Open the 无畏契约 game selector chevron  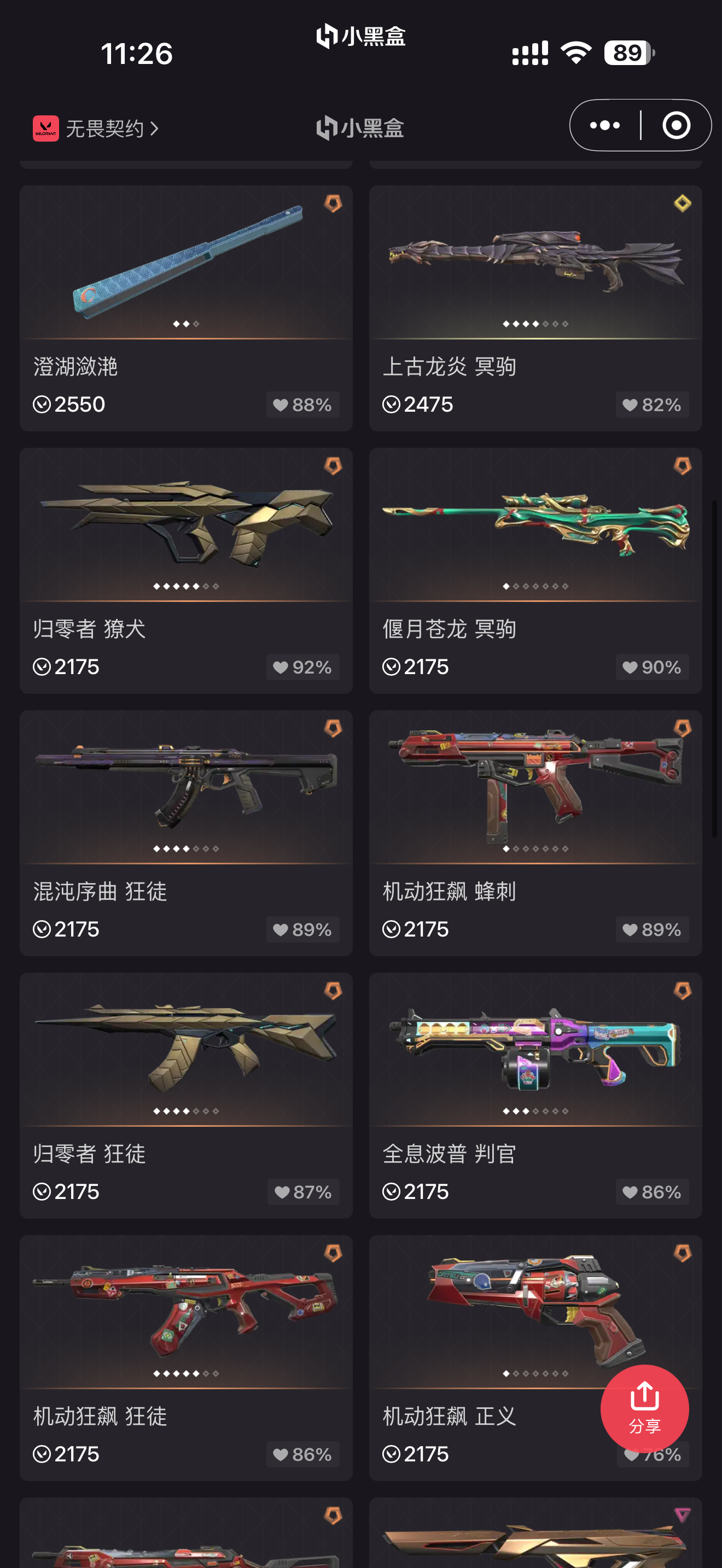[154, 128]
